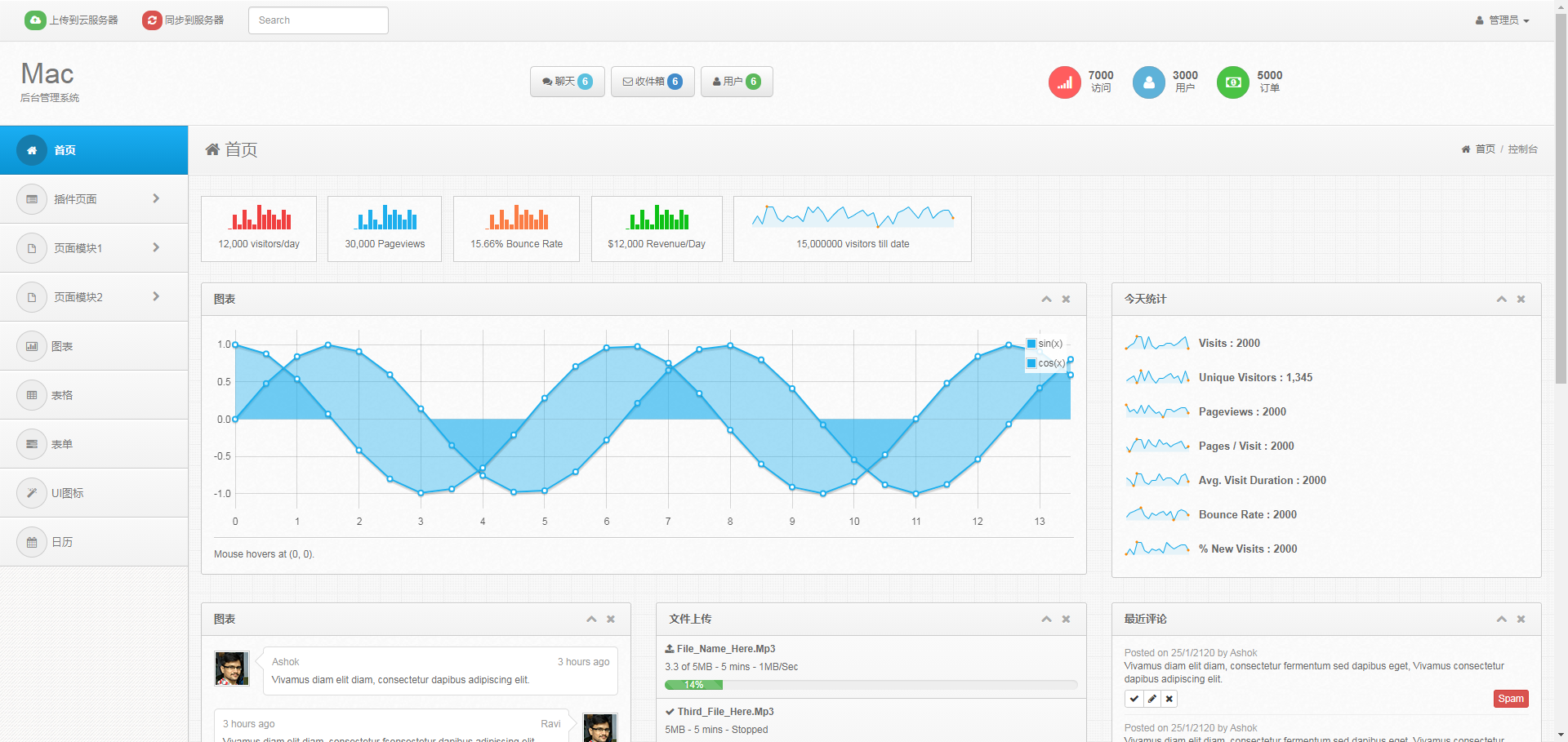The width and height of the screenshot is (1568, 742).
Task: Click the green orders money icon
Action: coord(1232,82)
